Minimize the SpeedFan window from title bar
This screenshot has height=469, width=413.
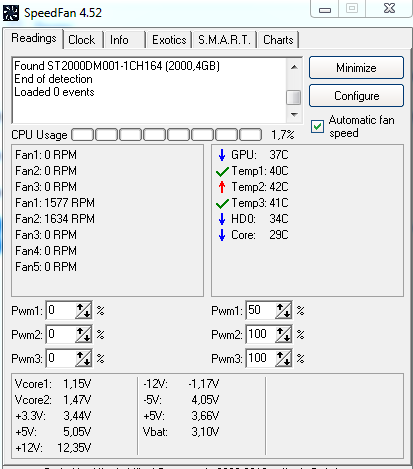[325, 9]
